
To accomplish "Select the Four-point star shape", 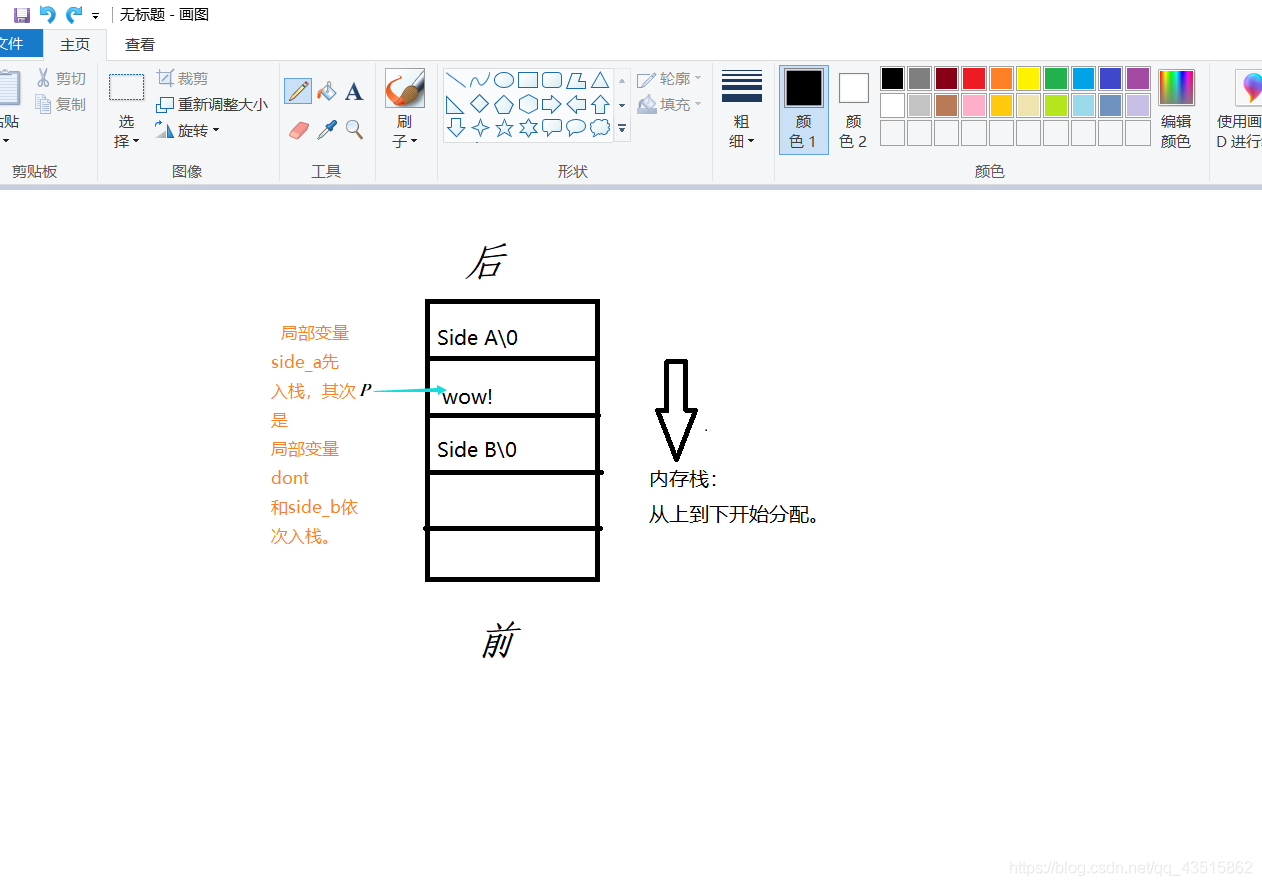I will pos(480,128).
